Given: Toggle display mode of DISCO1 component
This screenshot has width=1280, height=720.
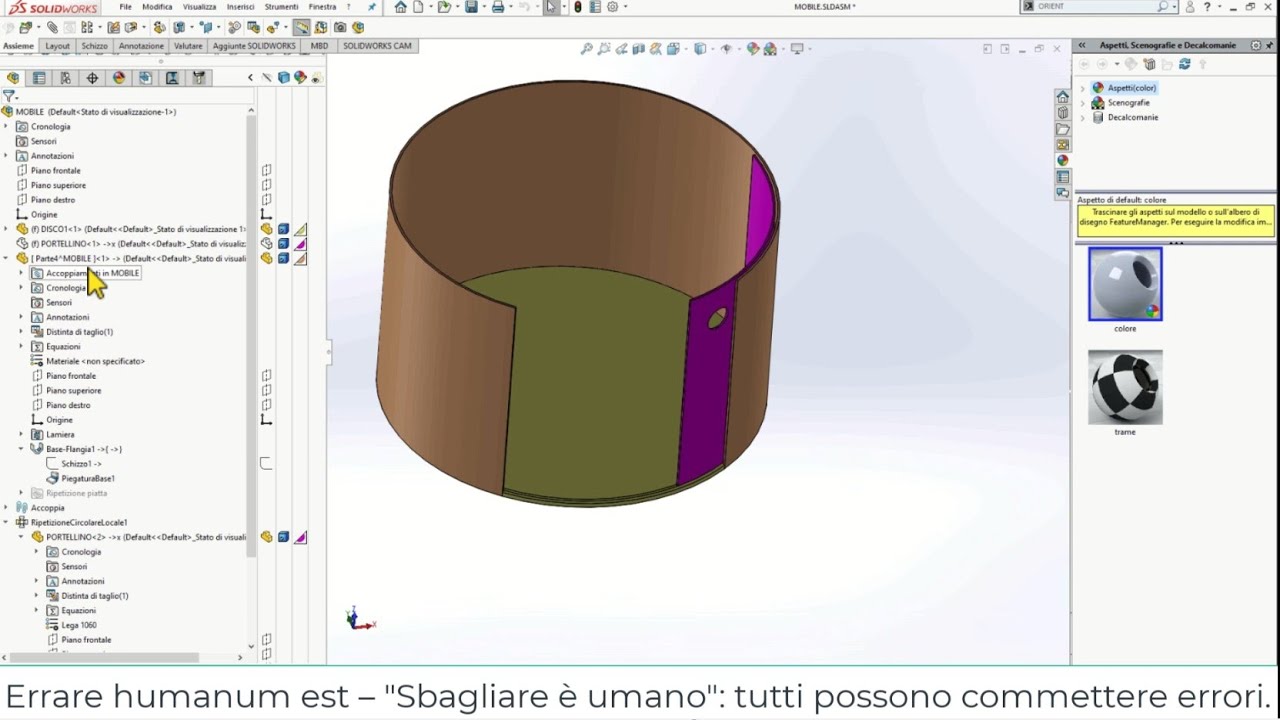Looking at the screenshot, I should pyautogui.click(x=283, y=229).
